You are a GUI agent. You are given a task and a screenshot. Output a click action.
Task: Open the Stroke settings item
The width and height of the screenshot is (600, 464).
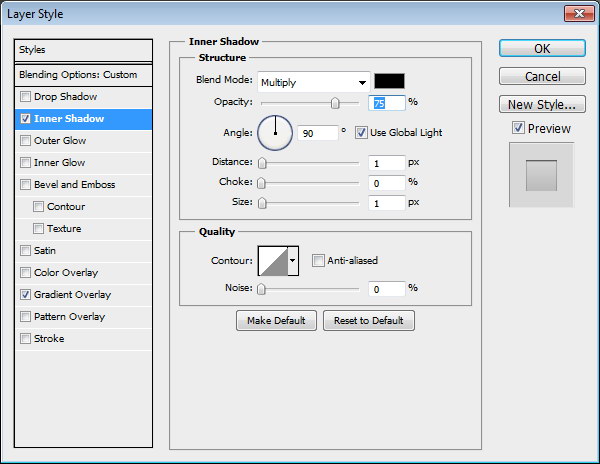point(49,339)
